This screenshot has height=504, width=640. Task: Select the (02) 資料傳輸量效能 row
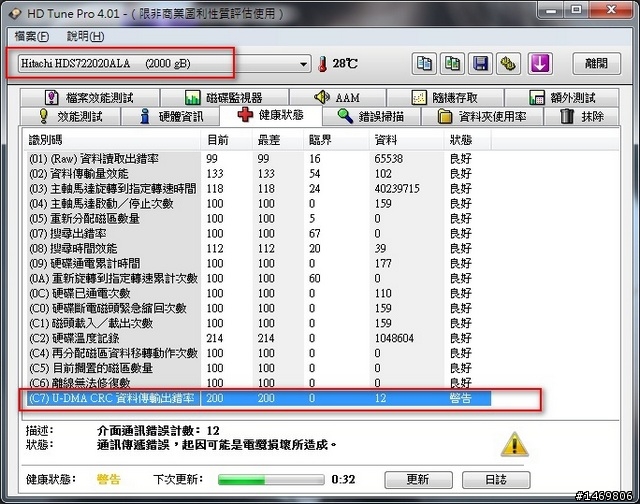point(259,173)
